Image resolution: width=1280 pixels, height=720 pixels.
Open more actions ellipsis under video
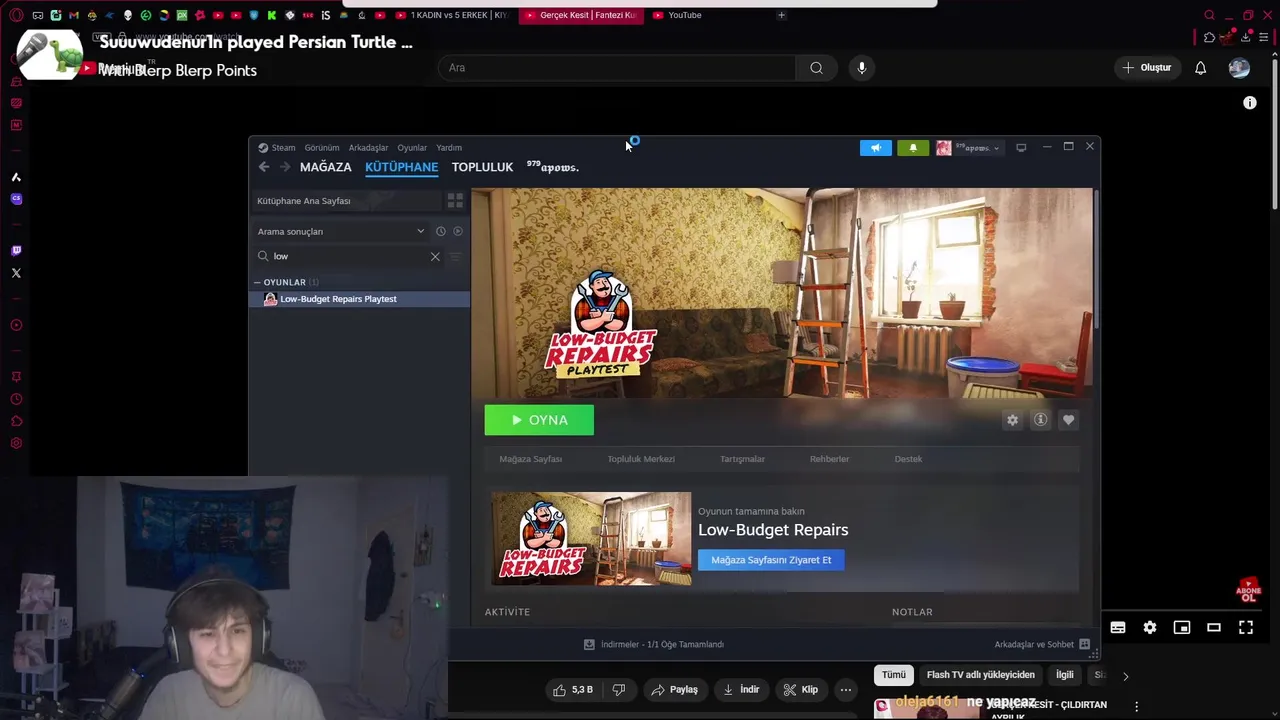click(846, 690)
